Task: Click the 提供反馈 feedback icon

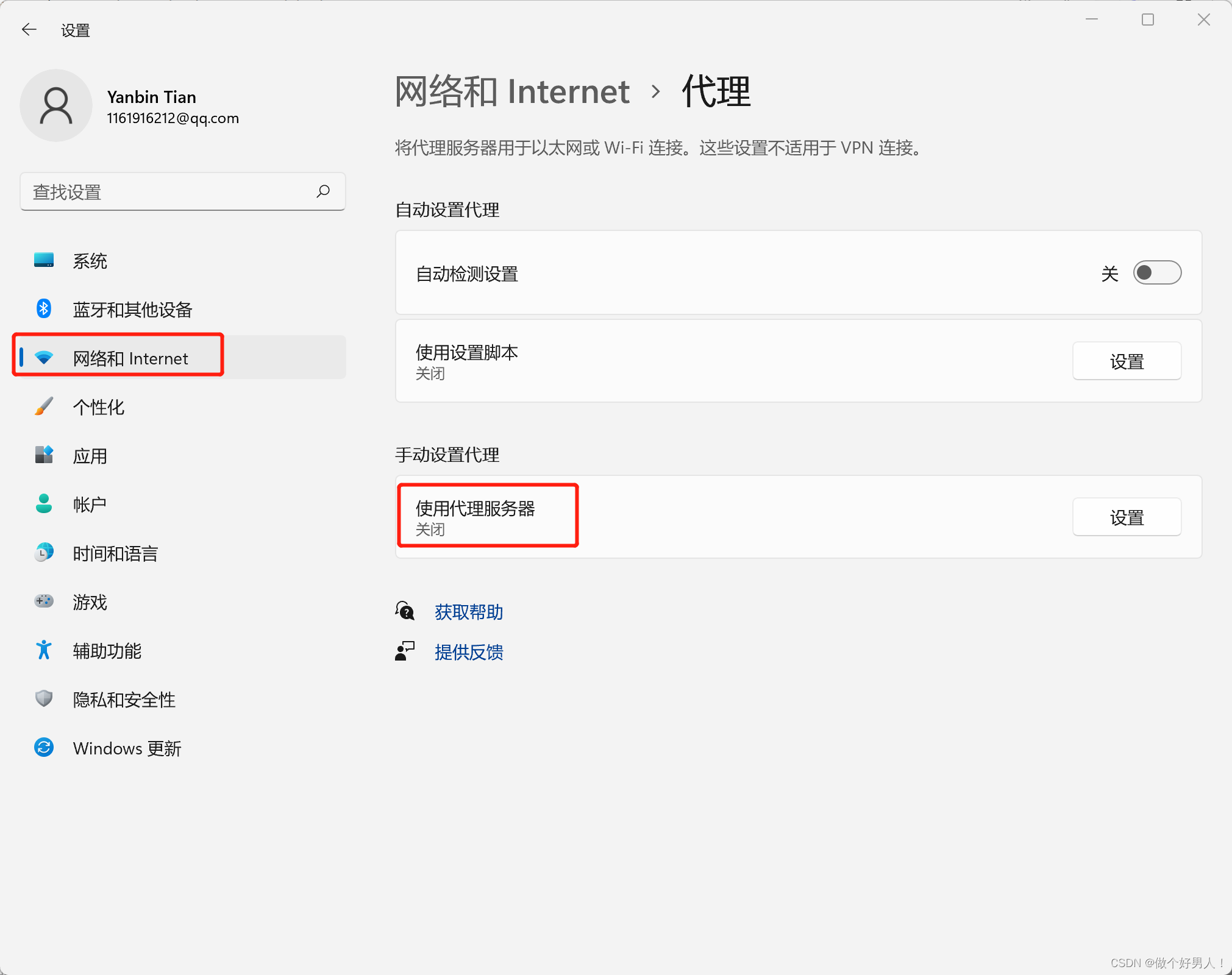Action: click(x=405, y=651)
